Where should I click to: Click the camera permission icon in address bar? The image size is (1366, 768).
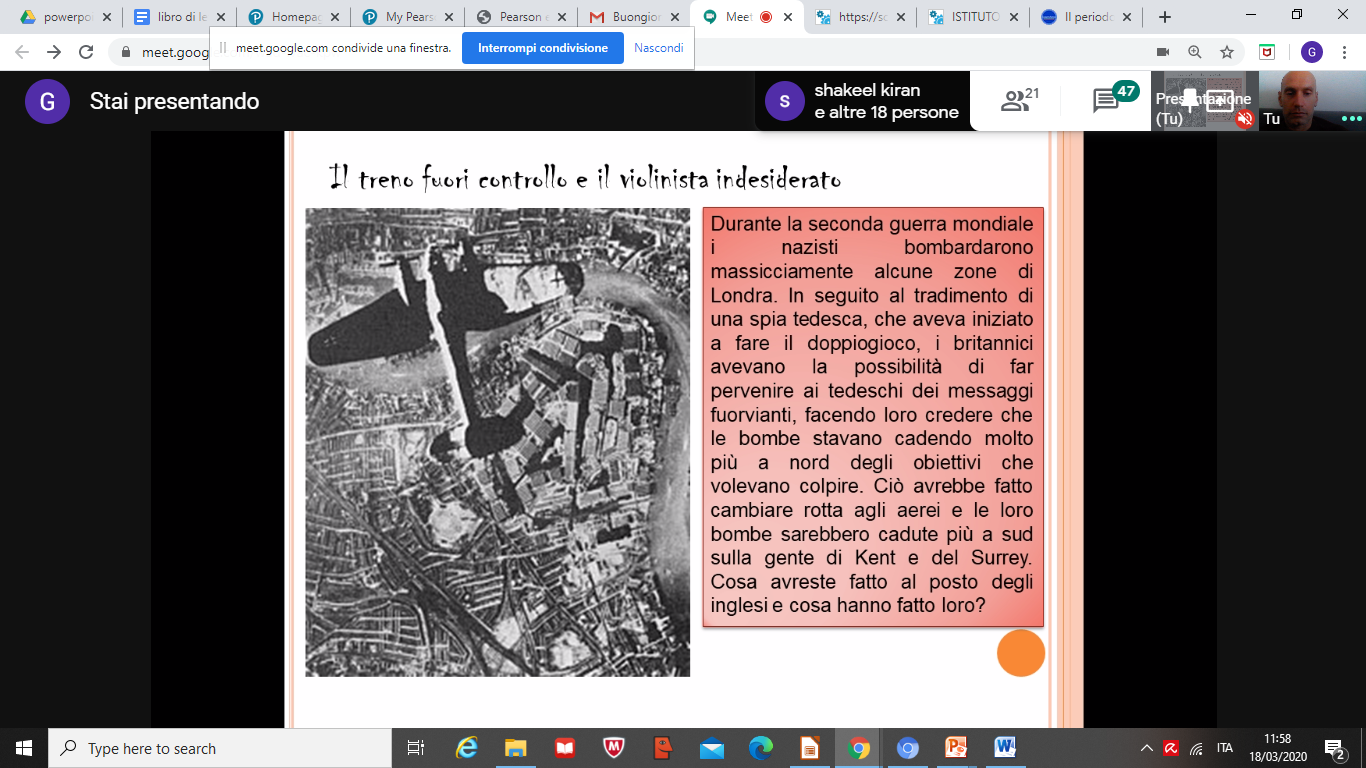point(1162,52)
